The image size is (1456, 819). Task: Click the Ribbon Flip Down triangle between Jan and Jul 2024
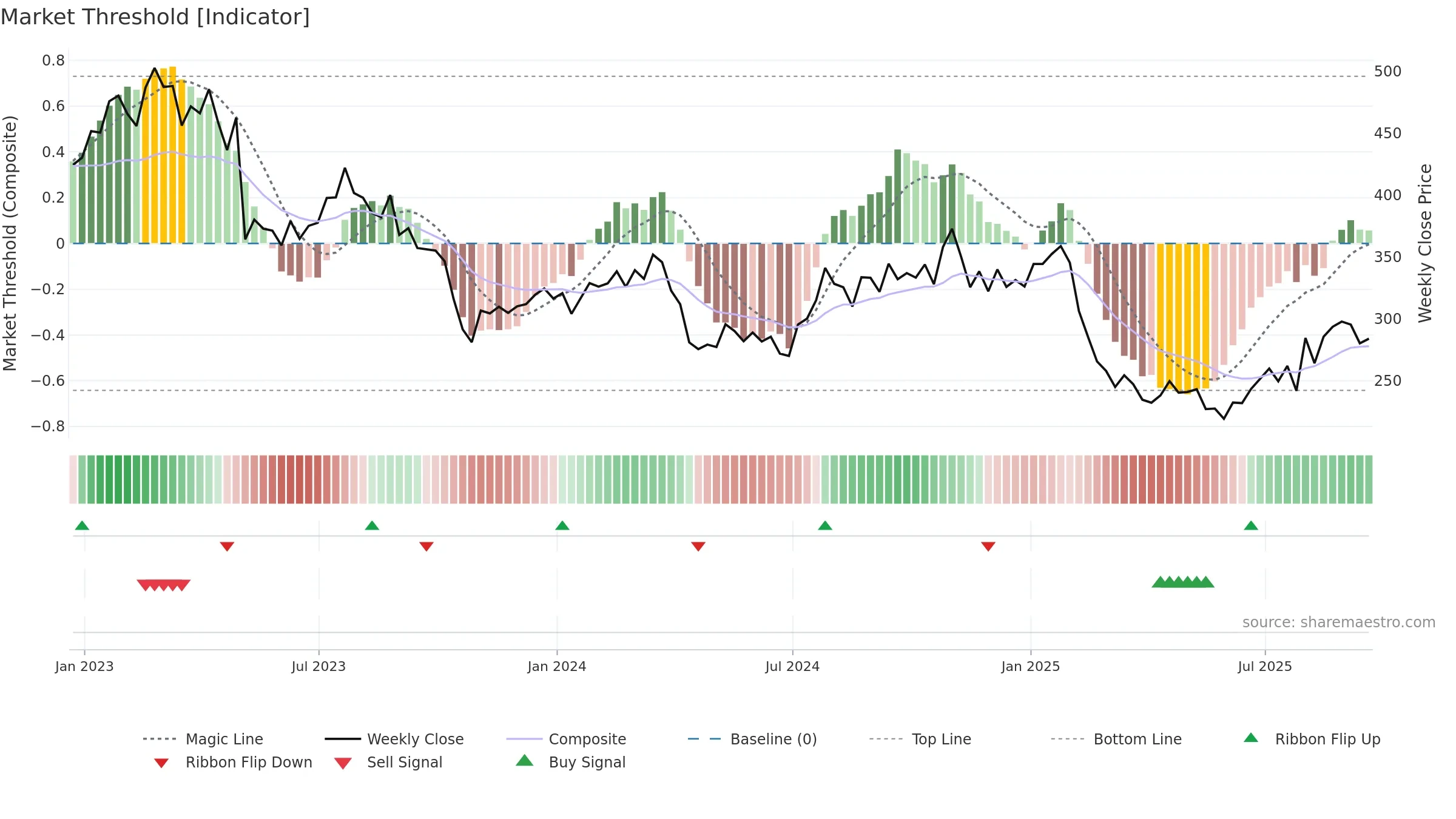point(698,547)
